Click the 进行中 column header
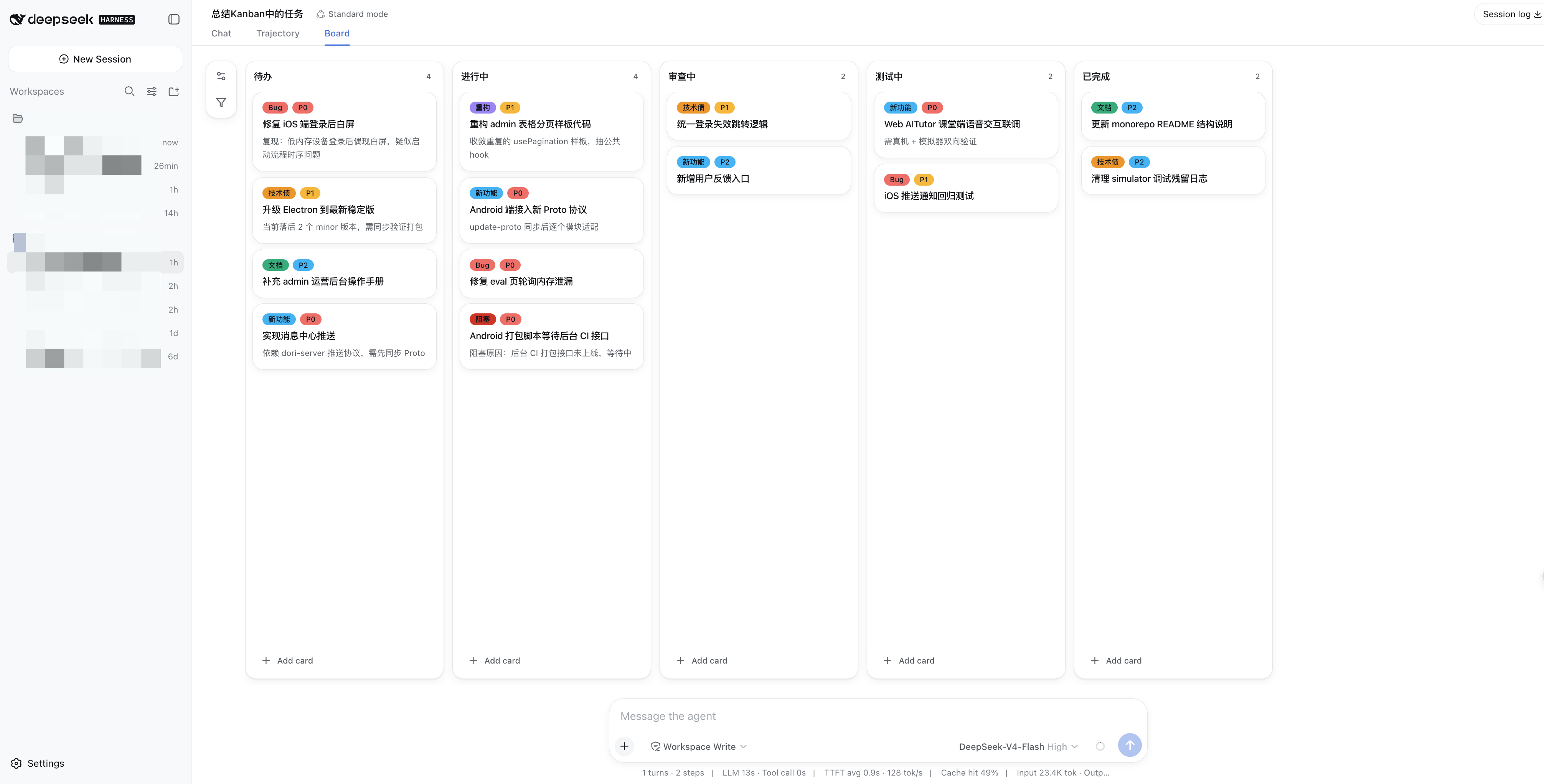This screenshot has height=784, width=1544. click(474, 76)
